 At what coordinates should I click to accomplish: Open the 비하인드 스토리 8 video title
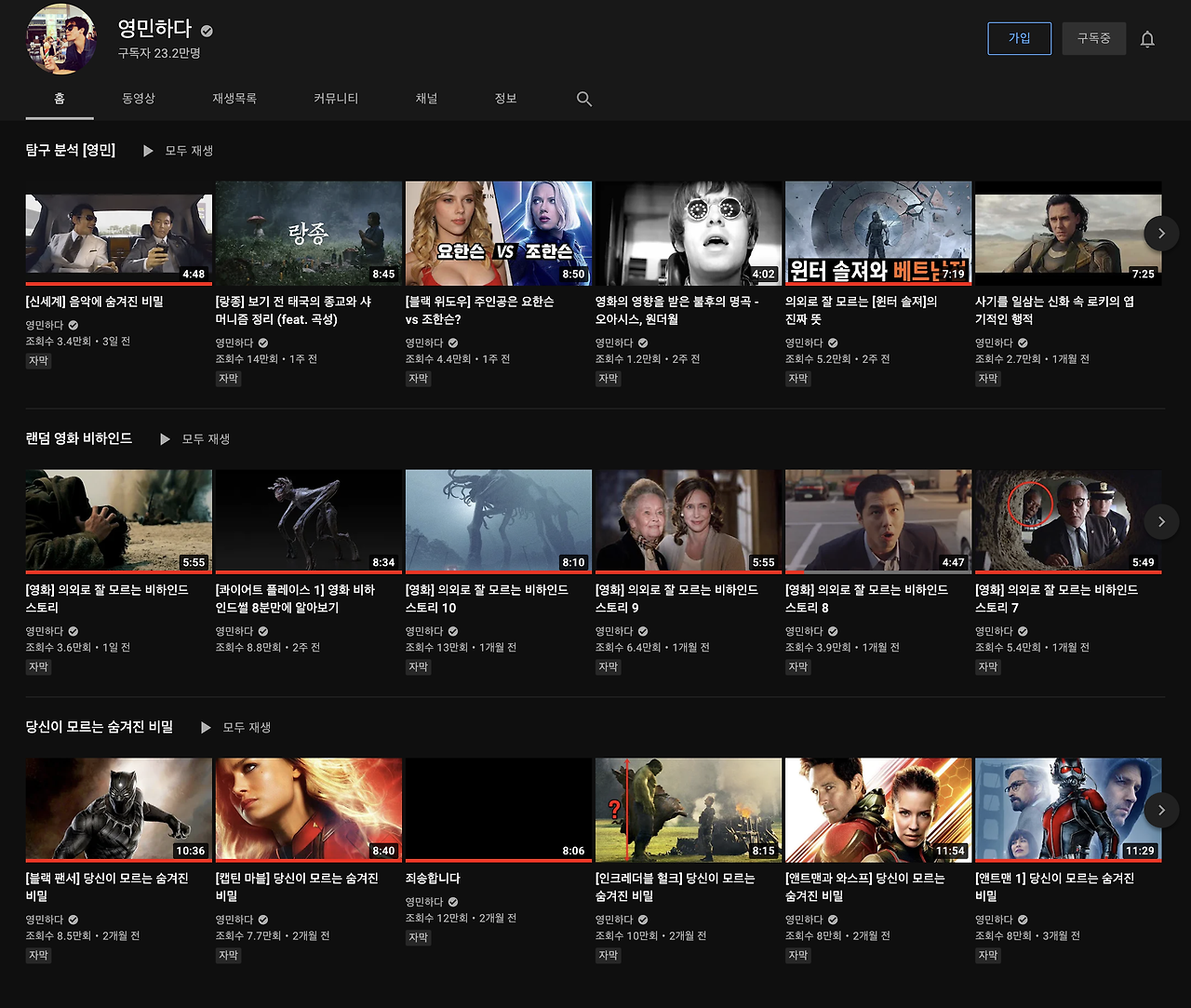pos(867,598)
